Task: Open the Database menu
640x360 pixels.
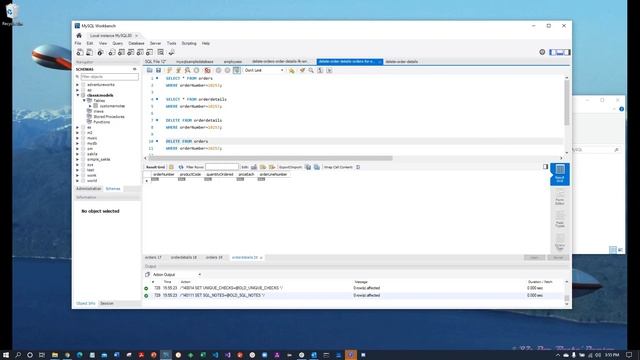Action: point(136,43)
